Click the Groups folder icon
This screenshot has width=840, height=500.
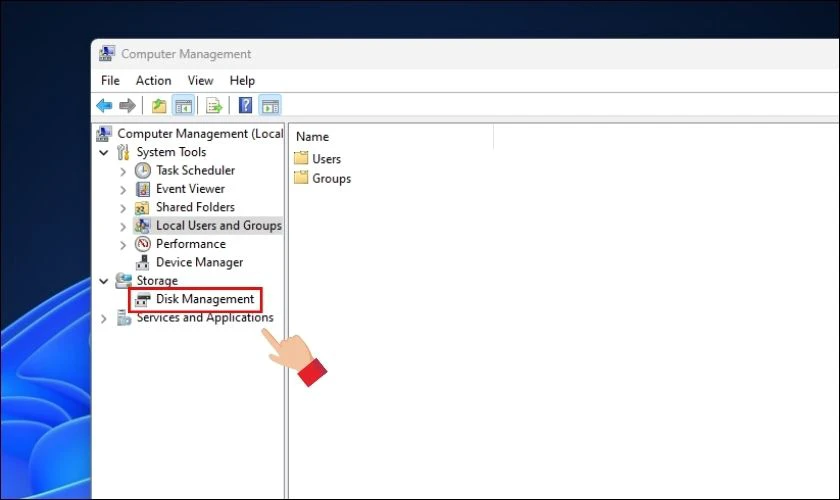pyautogui.click(x=301, y=177)
